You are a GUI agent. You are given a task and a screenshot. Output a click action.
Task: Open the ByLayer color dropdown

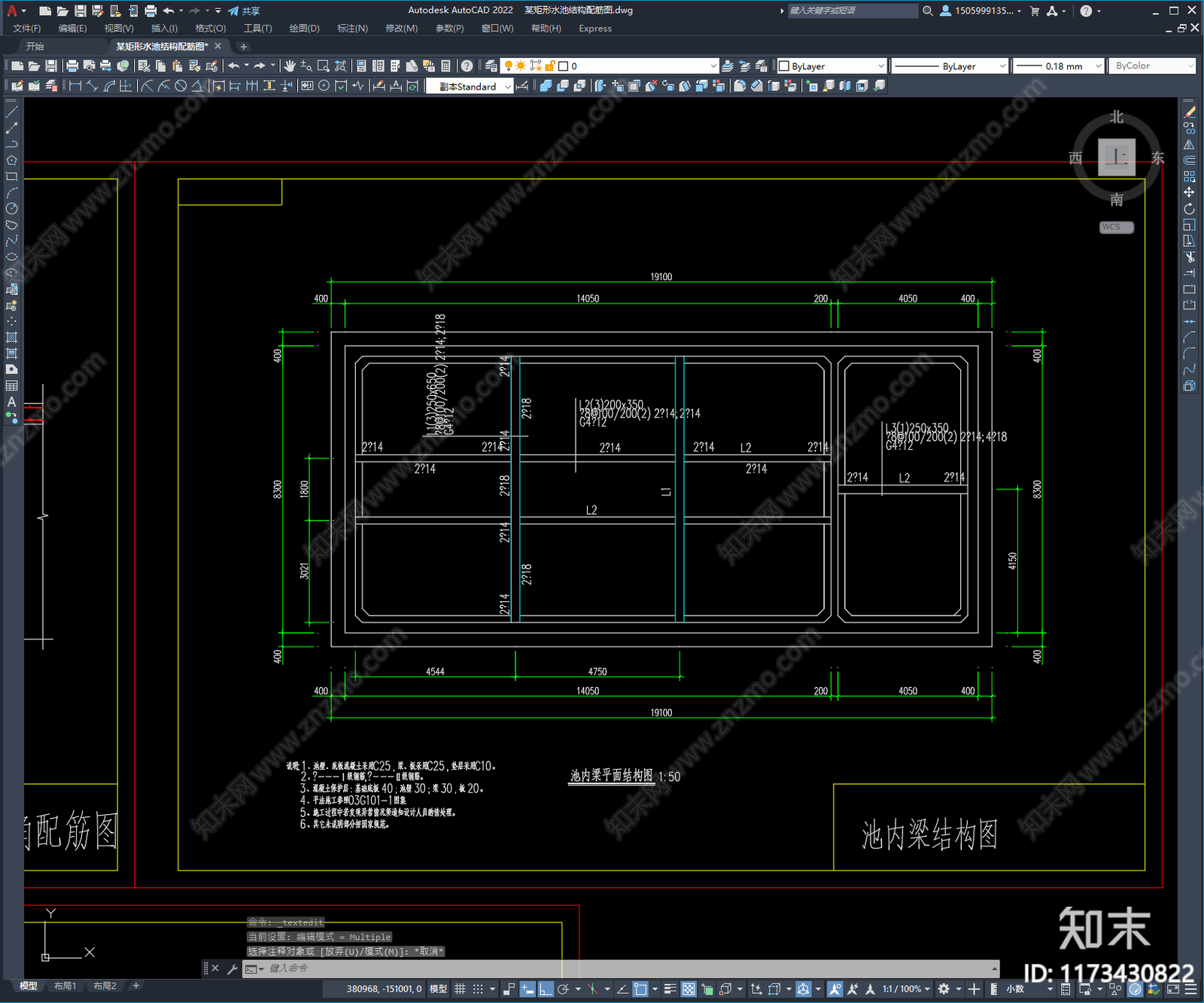[832, 66]
